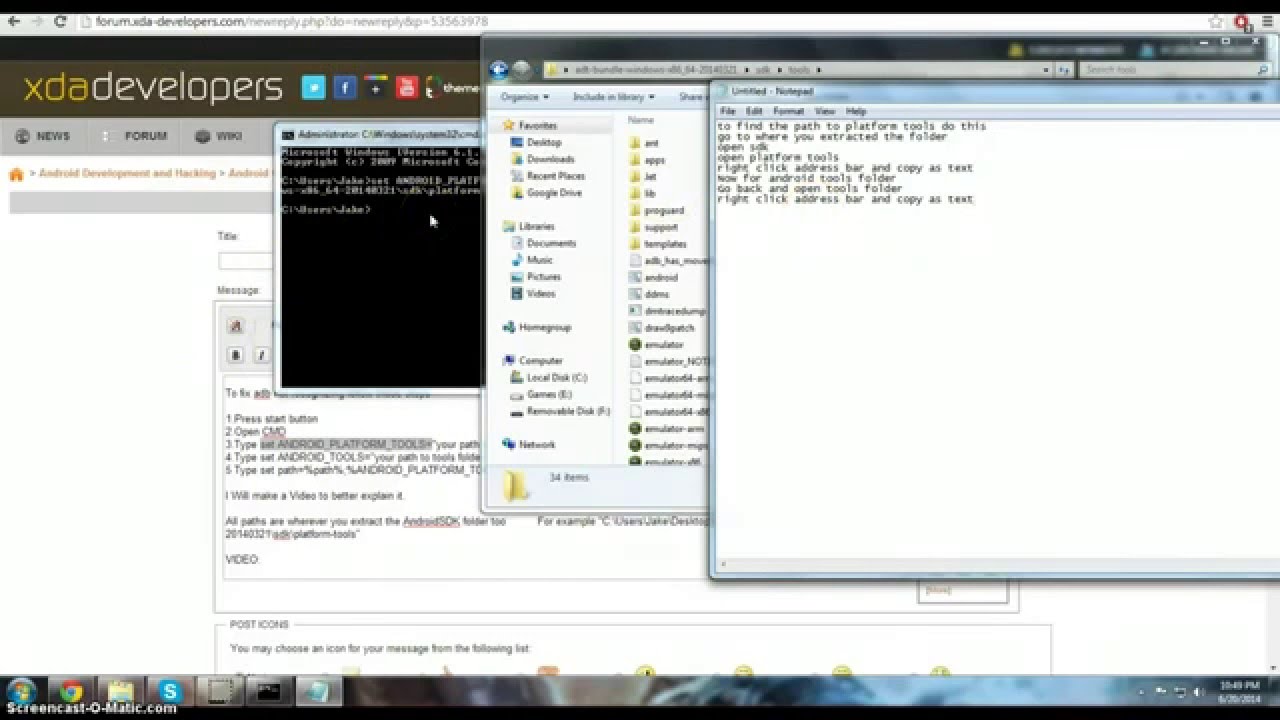Open the Notepad Help menu

[855, 111]
